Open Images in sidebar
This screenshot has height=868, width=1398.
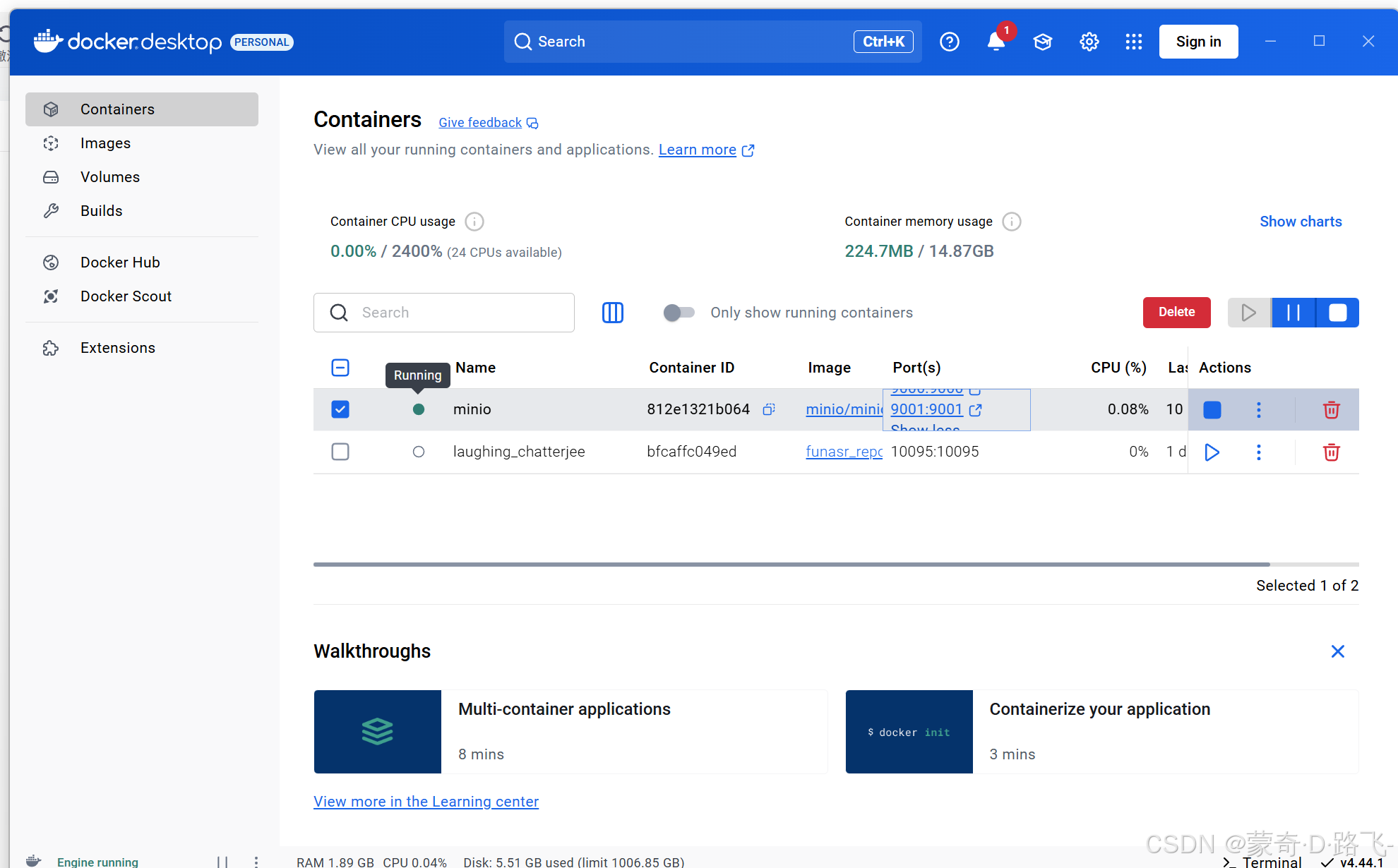point(142,143)
